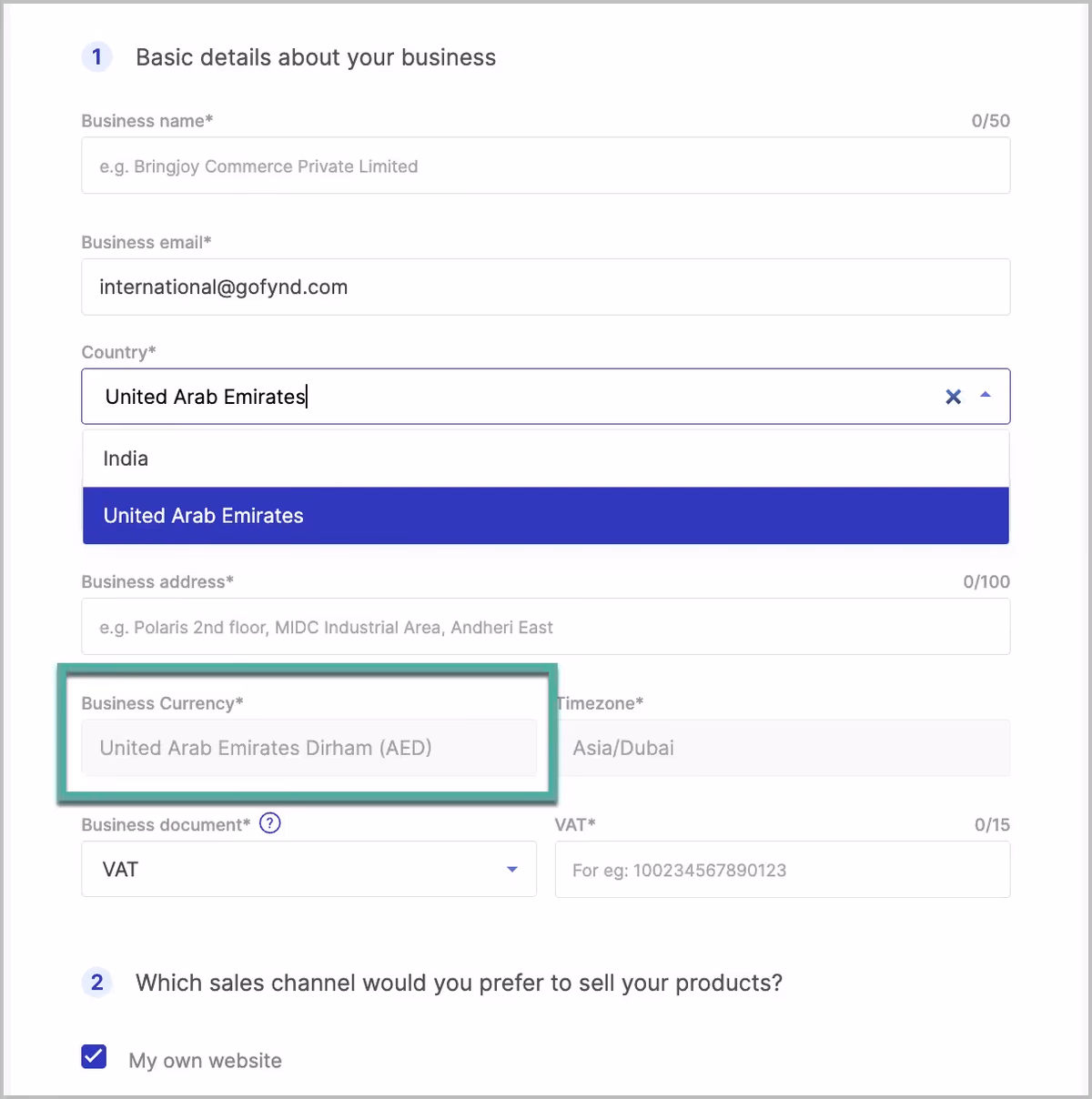This screenshot has height=1099, width=1092.
Task: Click the 0/100 address character counter
Action: click(x=986, y=582)
